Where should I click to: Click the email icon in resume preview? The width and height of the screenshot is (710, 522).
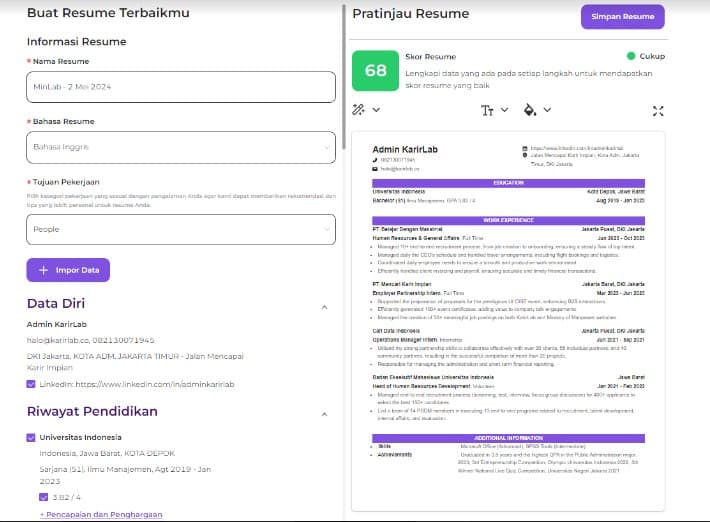coord(375,169)
